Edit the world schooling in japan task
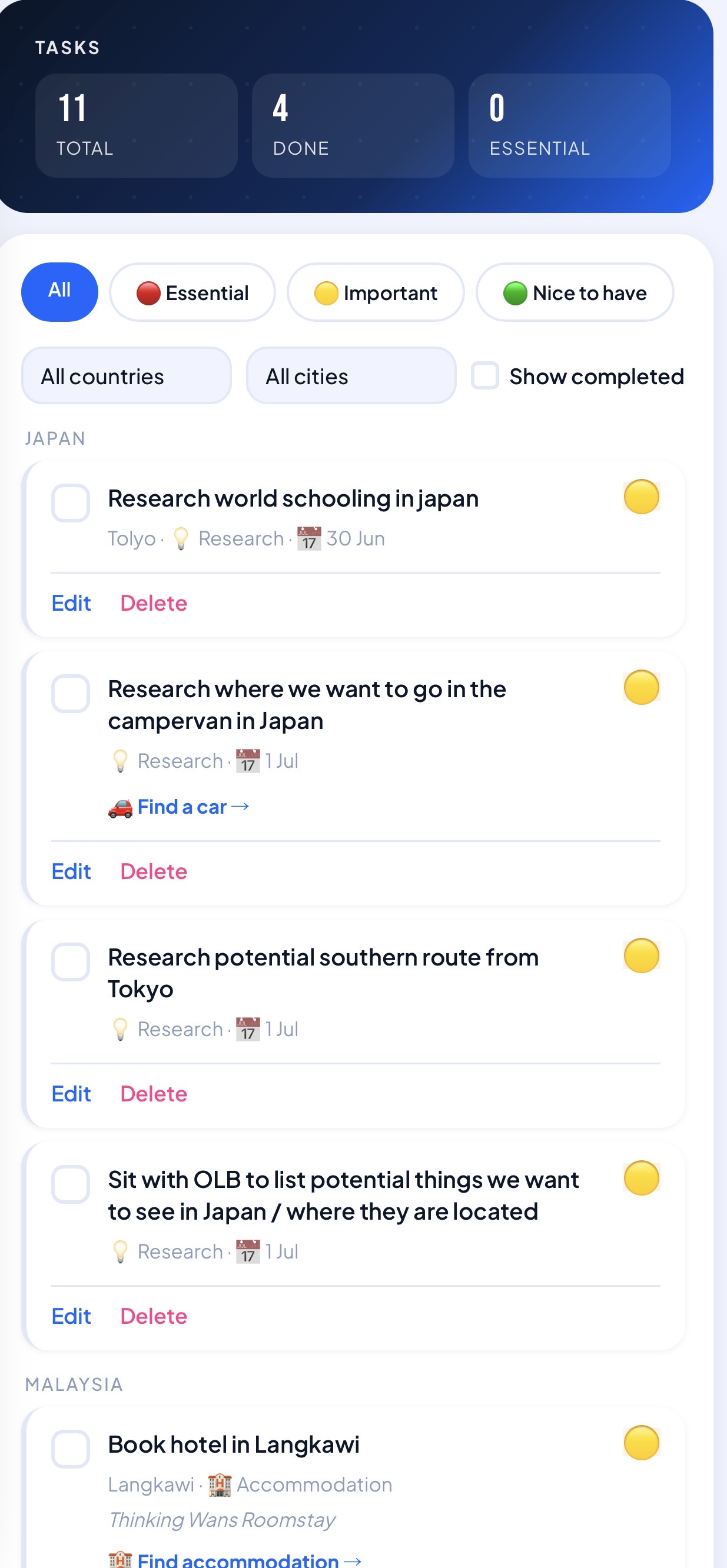The width and height of the screenshot is (727, 1568). coord(71,602)
